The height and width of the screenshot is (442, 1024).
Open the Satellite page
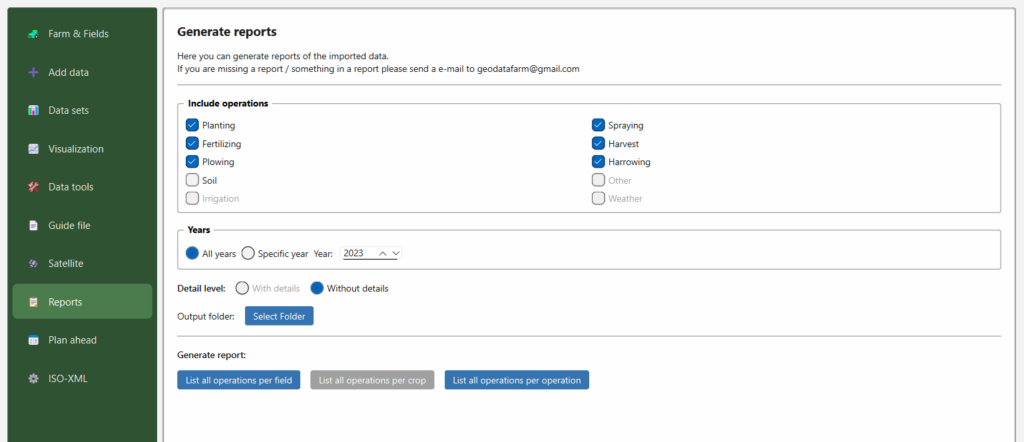click(x=82, y=264)
